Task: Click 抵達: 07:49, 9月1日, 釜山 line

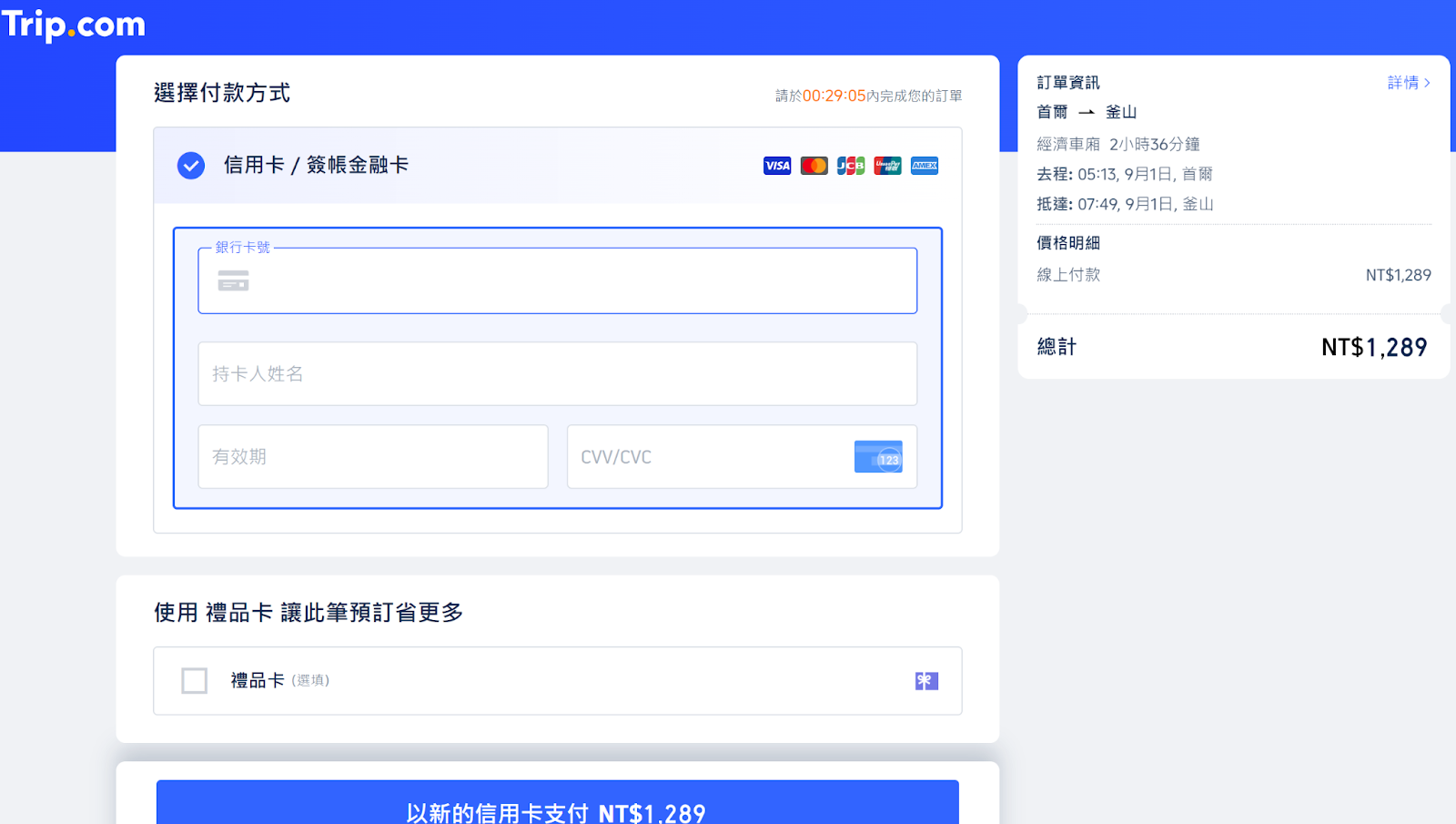Action: [x=1125, y=204]
